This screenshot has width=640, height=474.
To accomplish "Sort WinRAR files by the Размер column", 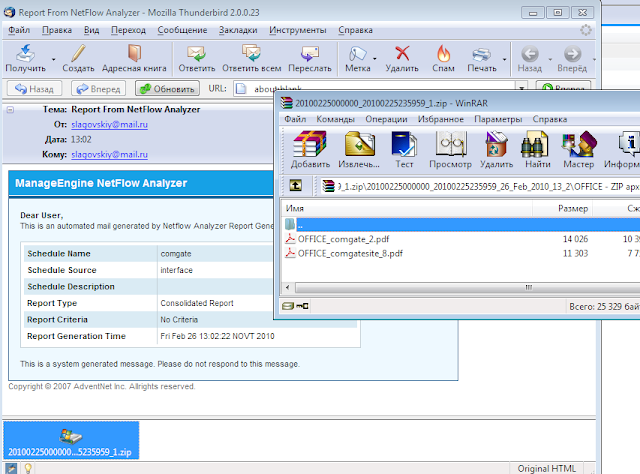I will click(x=562, y=209).
